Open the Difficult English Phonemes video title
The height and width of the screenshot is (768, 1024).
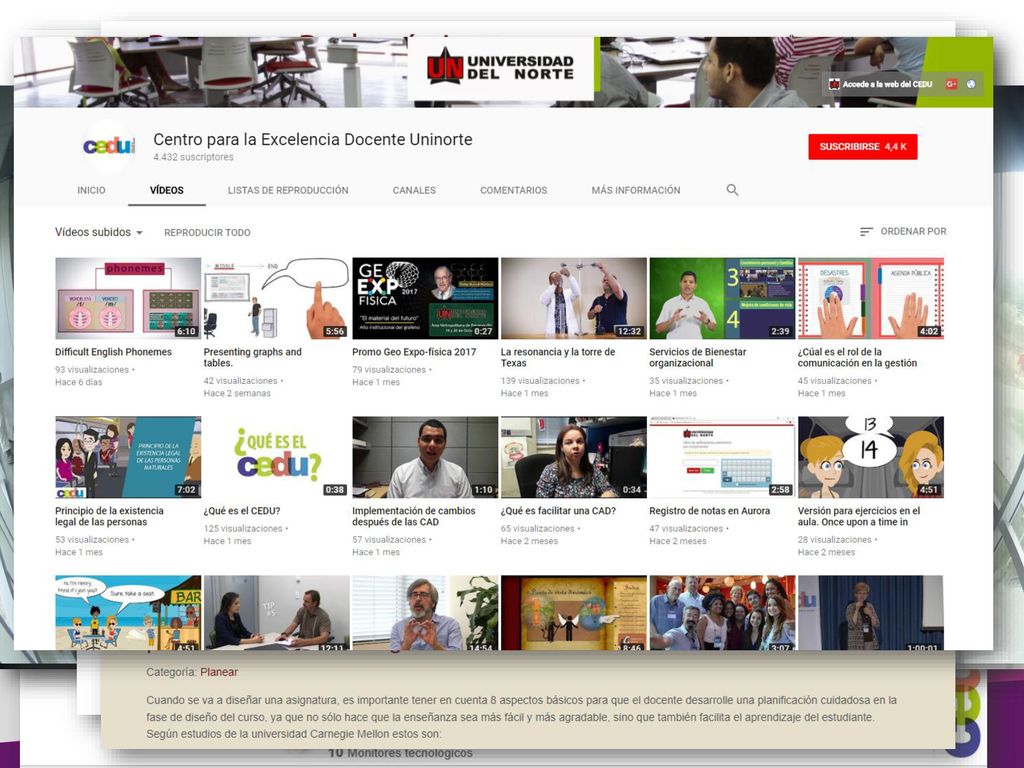click(x=113, y=352)
